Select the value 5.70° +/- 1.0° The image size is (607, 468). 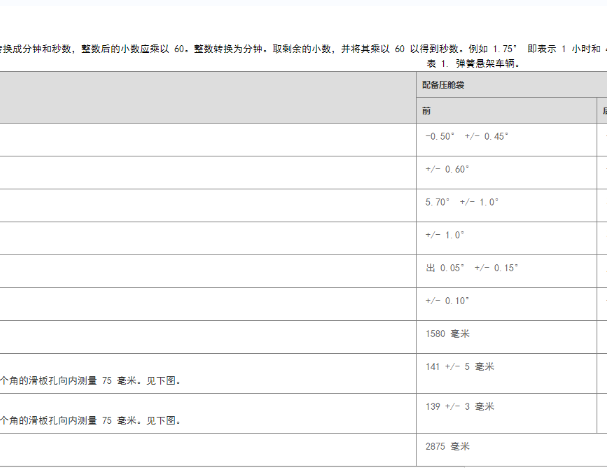point(462,202)
